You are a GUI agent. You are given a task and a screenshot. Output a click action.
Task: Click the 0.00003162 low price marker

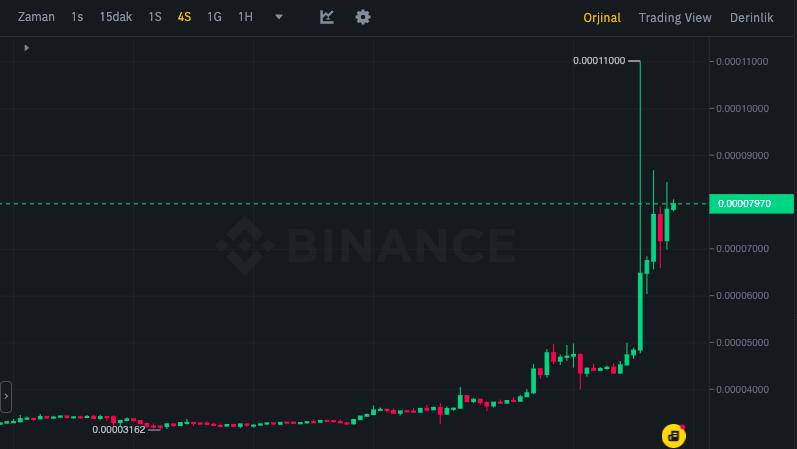119,430
